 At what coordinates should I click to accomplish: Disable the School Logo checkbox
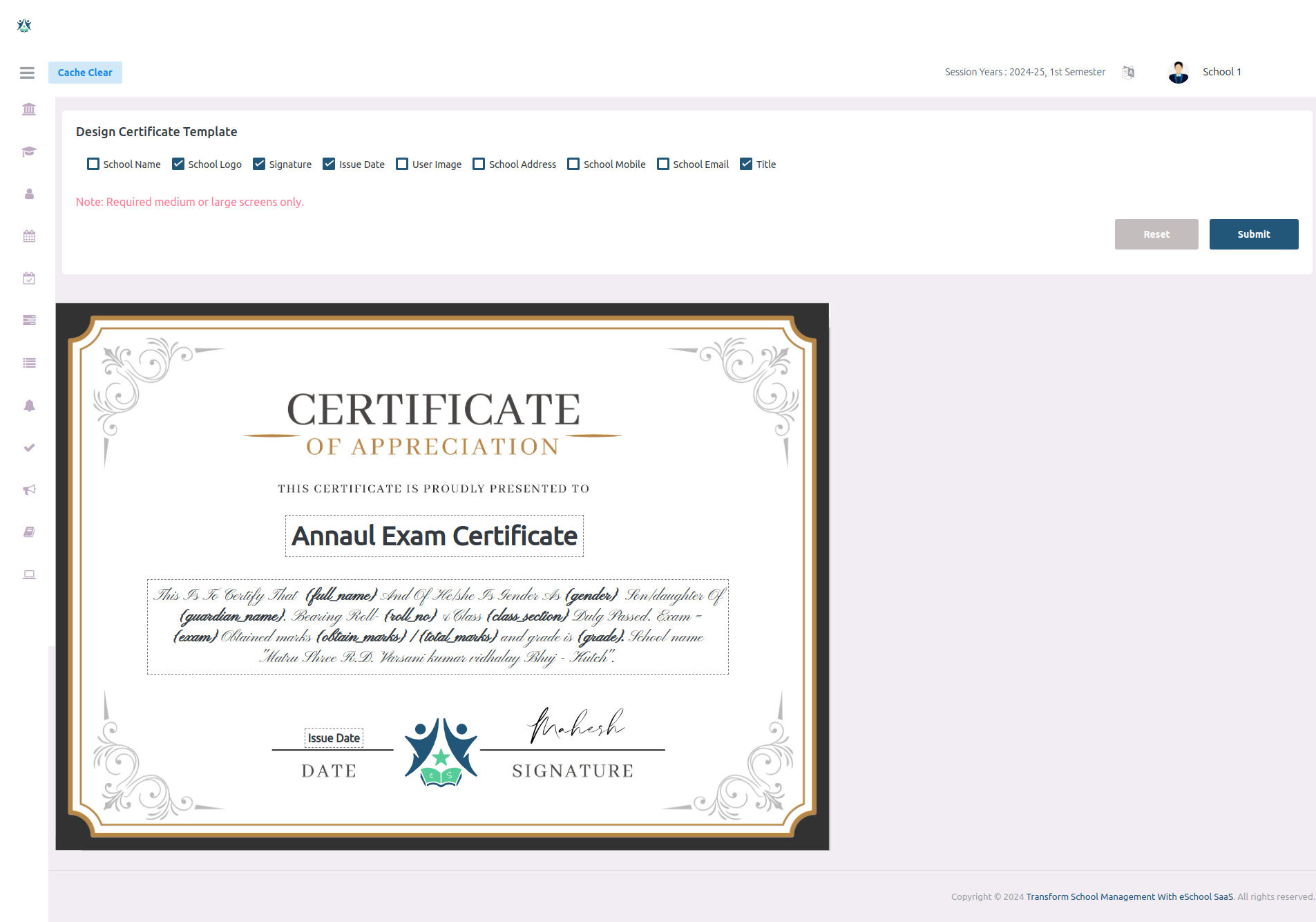coord(178,164)
